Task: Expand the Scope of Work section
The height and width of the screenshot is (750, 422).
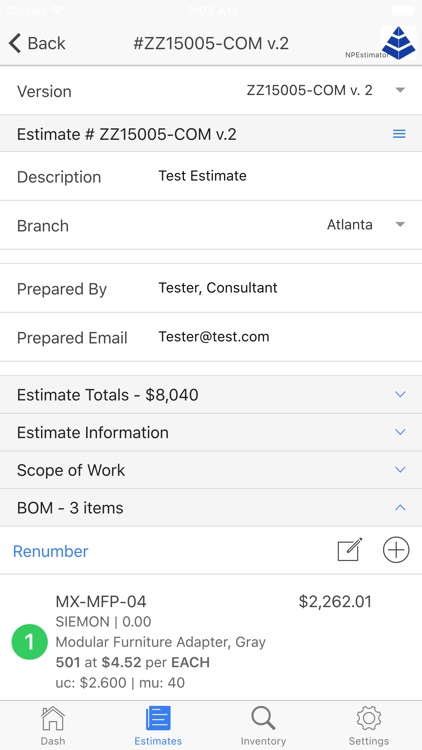Action: click(x=211, y=470)
